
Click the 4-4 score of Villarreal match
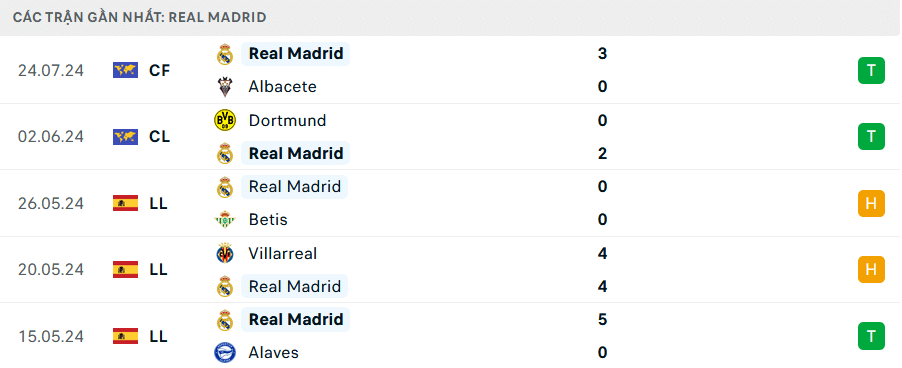coord(602,270)
